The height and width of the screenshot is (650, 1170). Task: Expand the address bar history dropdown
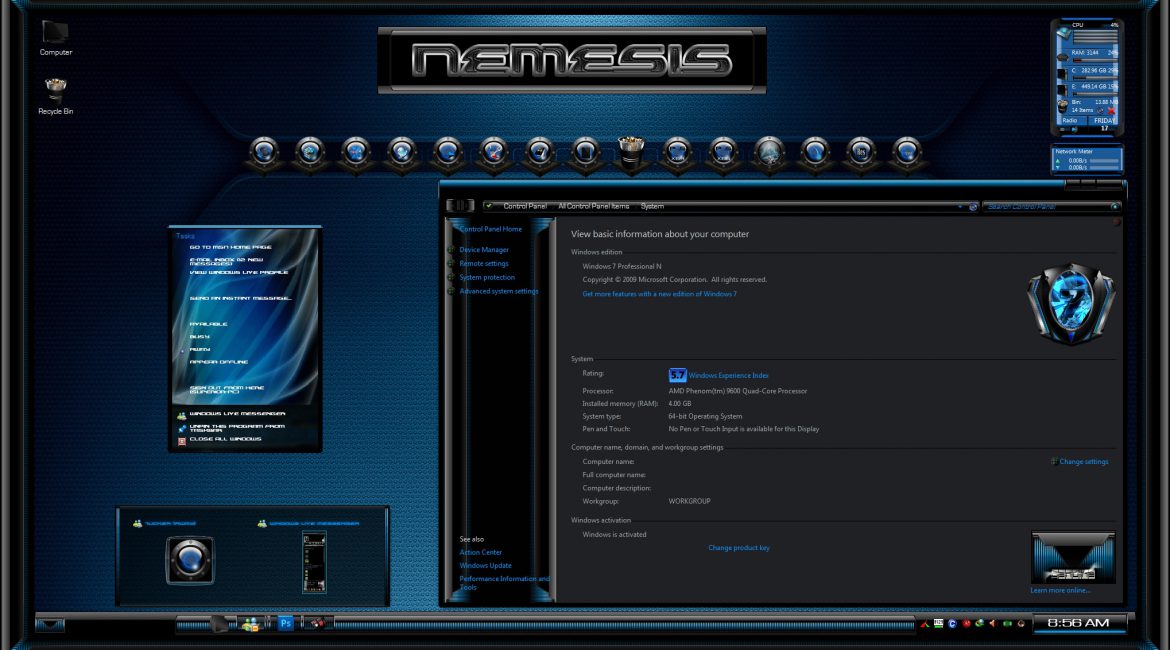[960, 207]
